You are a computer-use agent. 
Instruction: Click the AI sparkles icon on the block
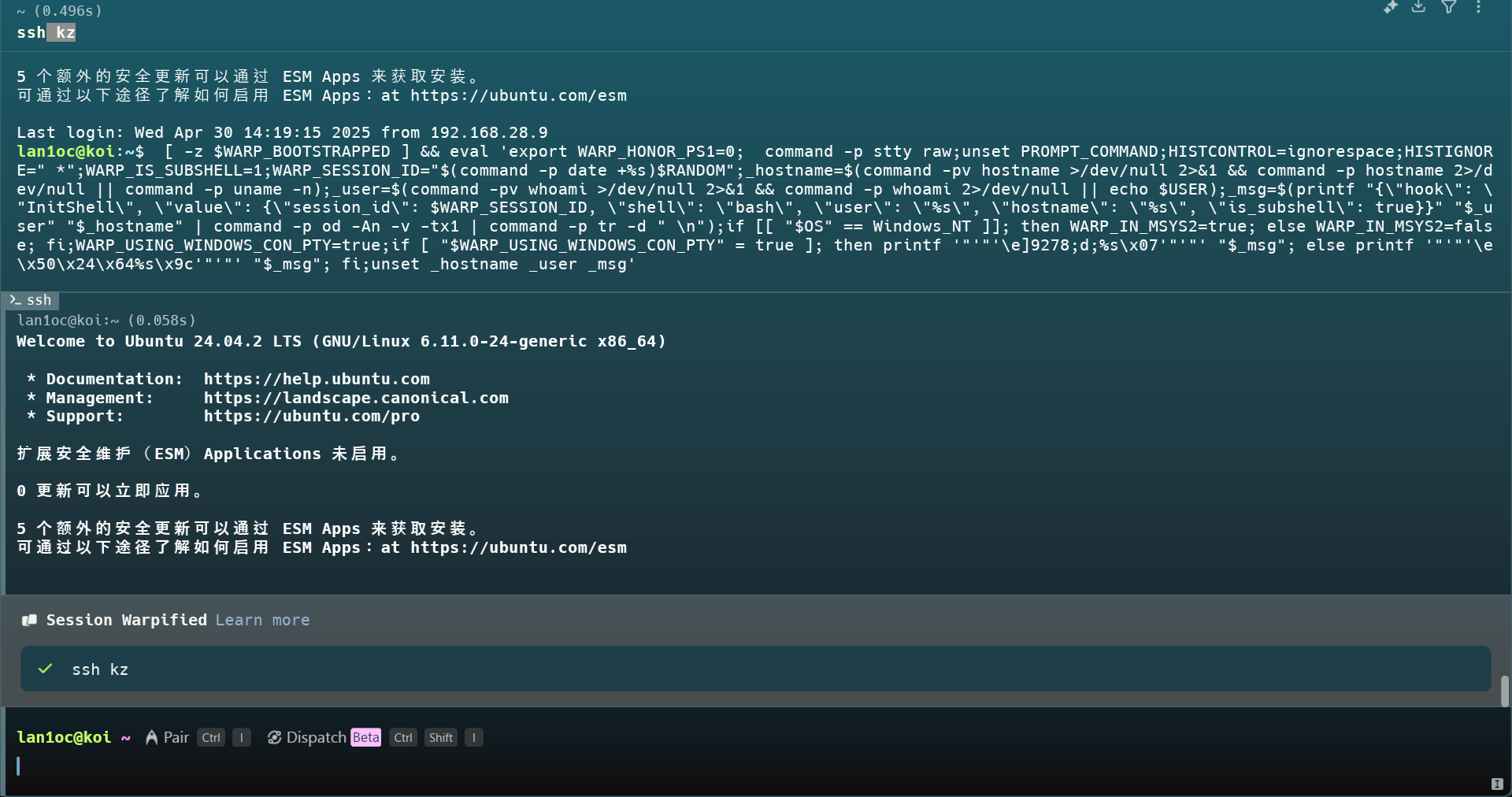coord(1390,7)
